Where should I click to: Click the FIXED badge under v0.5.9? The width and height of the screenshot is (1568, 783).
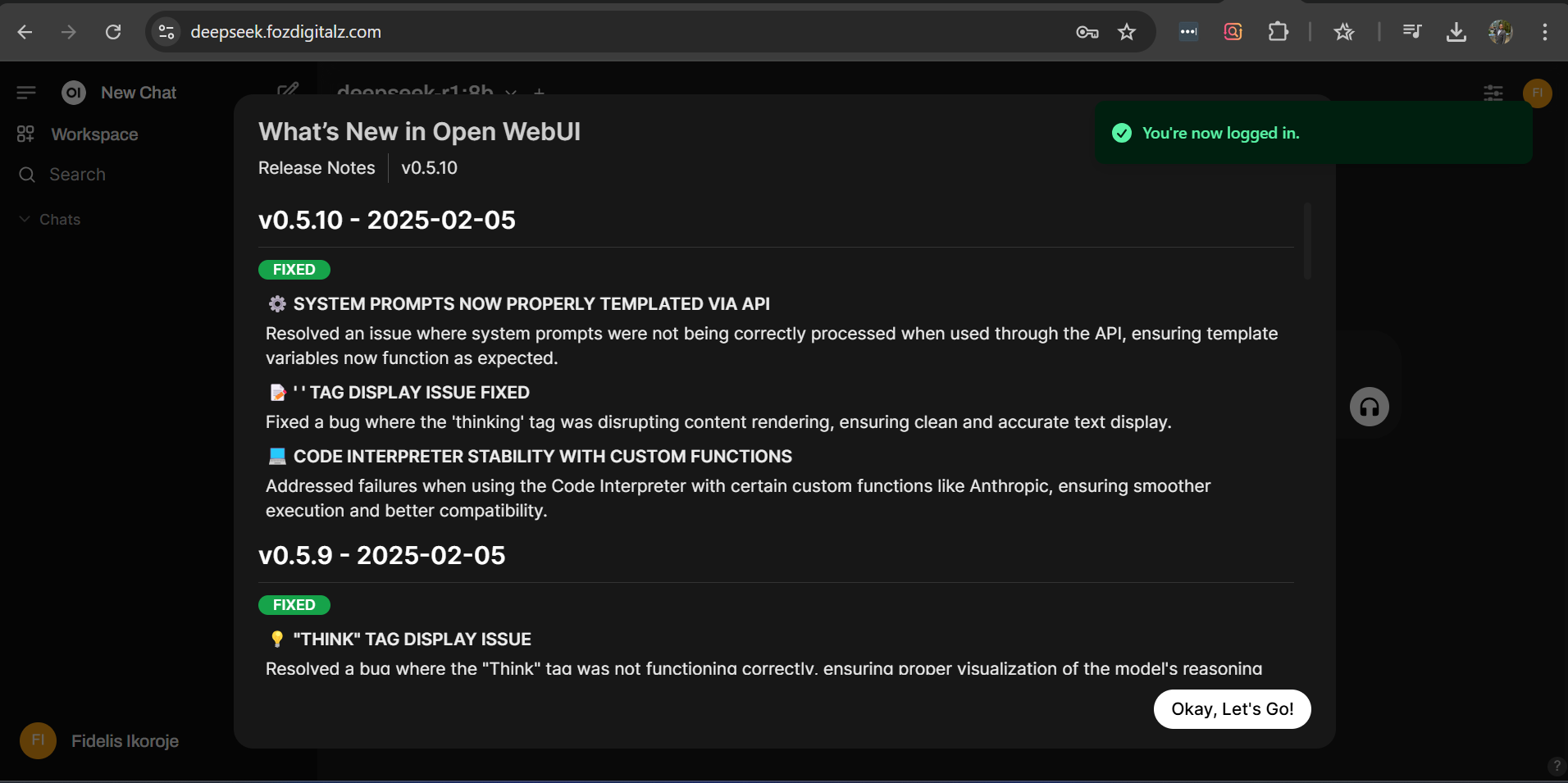(x=294, y=605)
